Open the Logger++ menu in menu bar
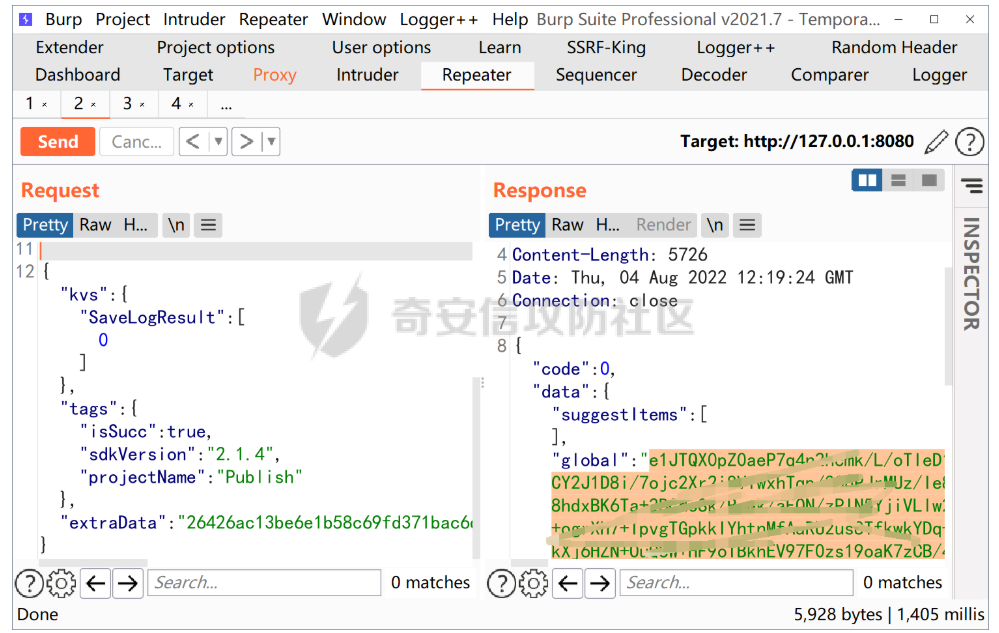The image size is (999, 633). coord(439,20)
